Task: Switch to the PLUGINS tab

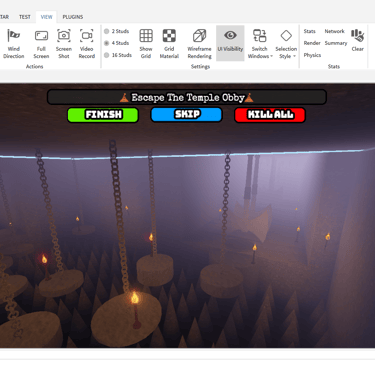Action: (73, 17)
